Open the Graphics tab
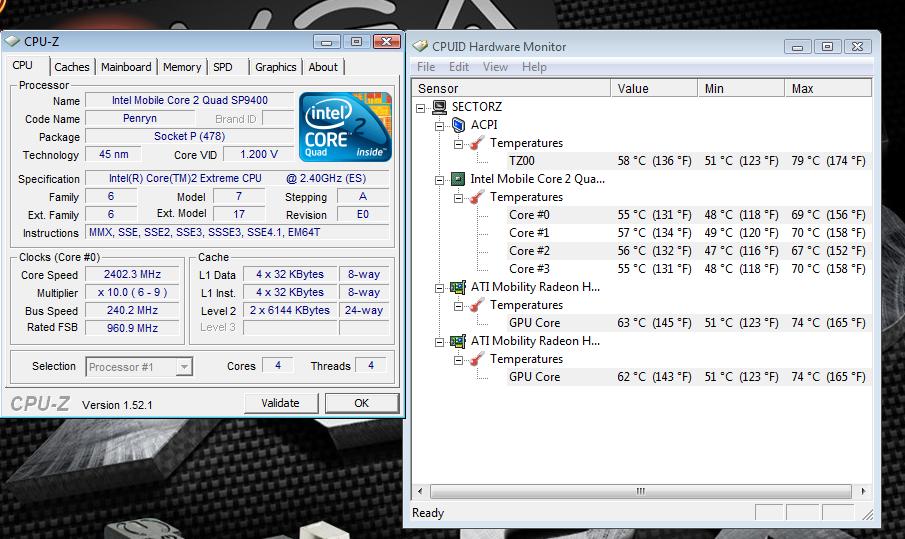This screenshot has width=905, height=539. click(x=275, y=67)
